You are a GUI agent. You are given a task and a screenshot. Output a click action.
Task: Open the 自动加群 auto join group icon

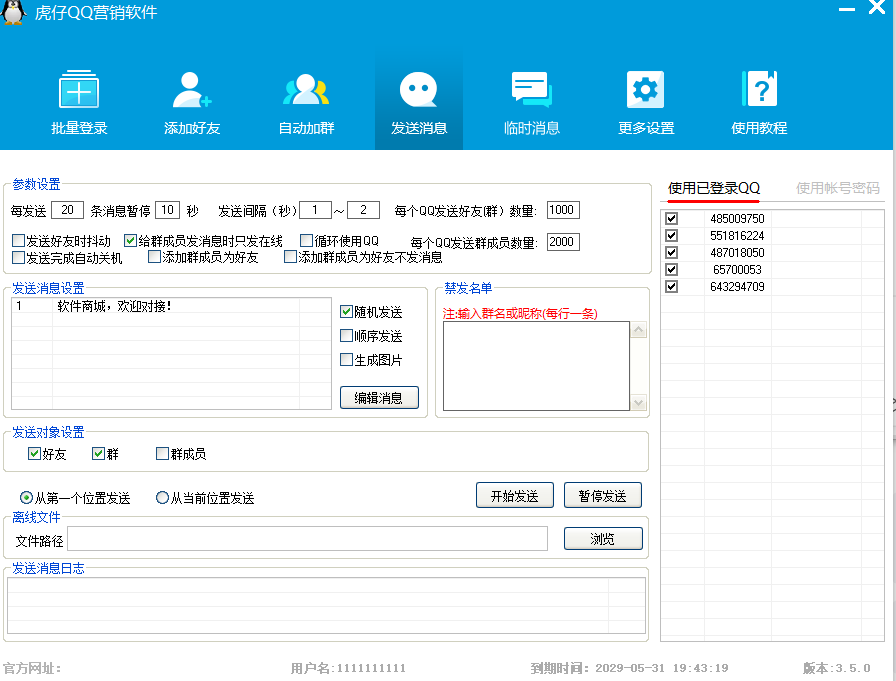(x=306, y=90)
